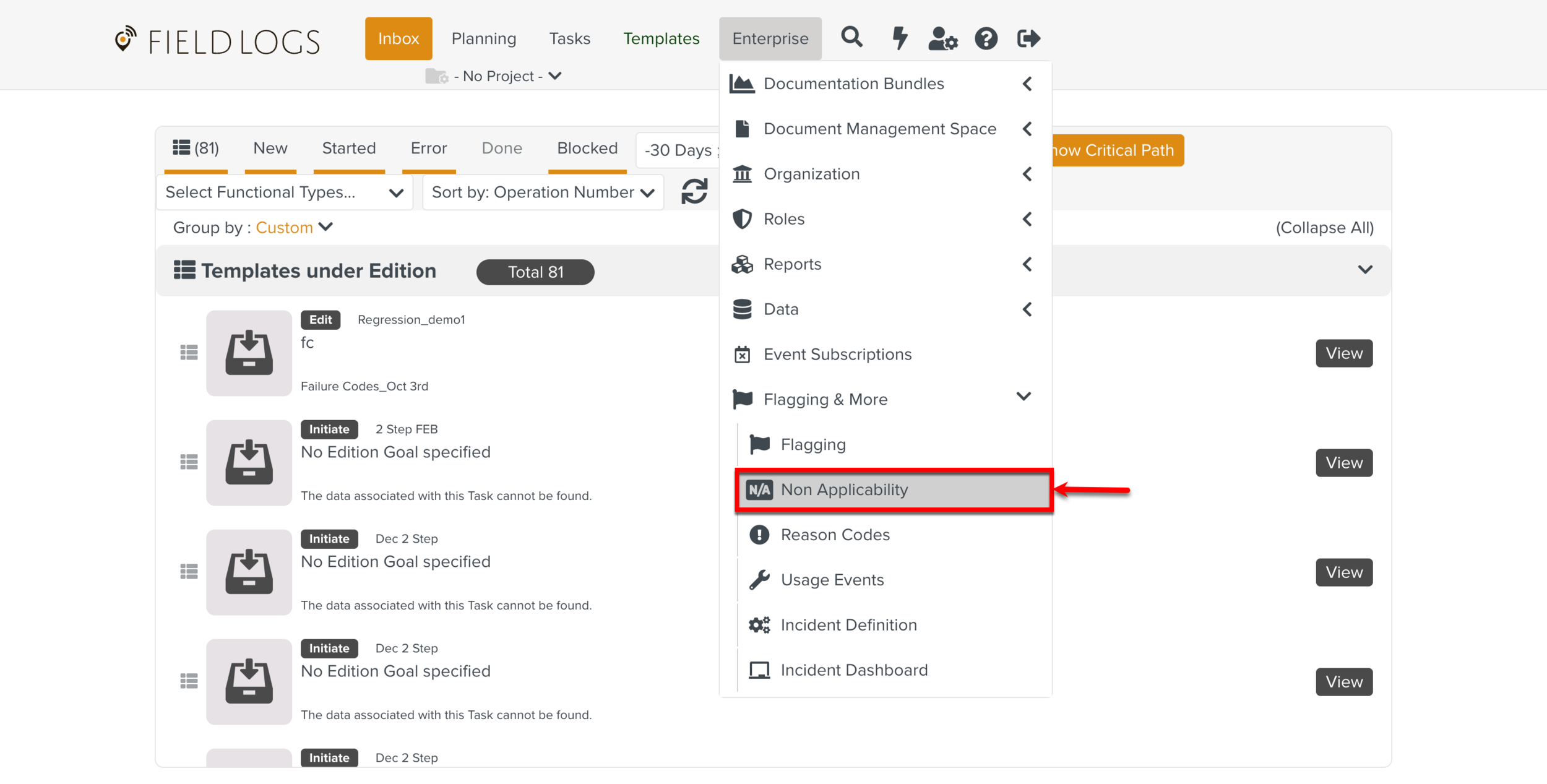
Task: Click the inbox thumbnail for Regression_demo1
Action: point(249,353)
